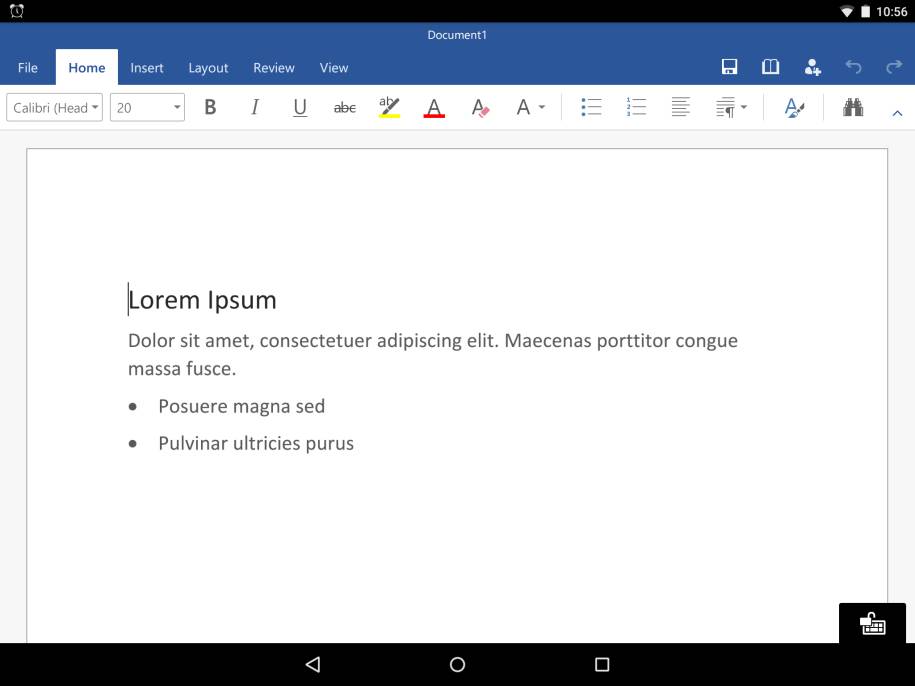This screenshot has height=686, width=915.
Task: Click bullet item Pulvinar ultricies purus
Action: tap(256, 443)
